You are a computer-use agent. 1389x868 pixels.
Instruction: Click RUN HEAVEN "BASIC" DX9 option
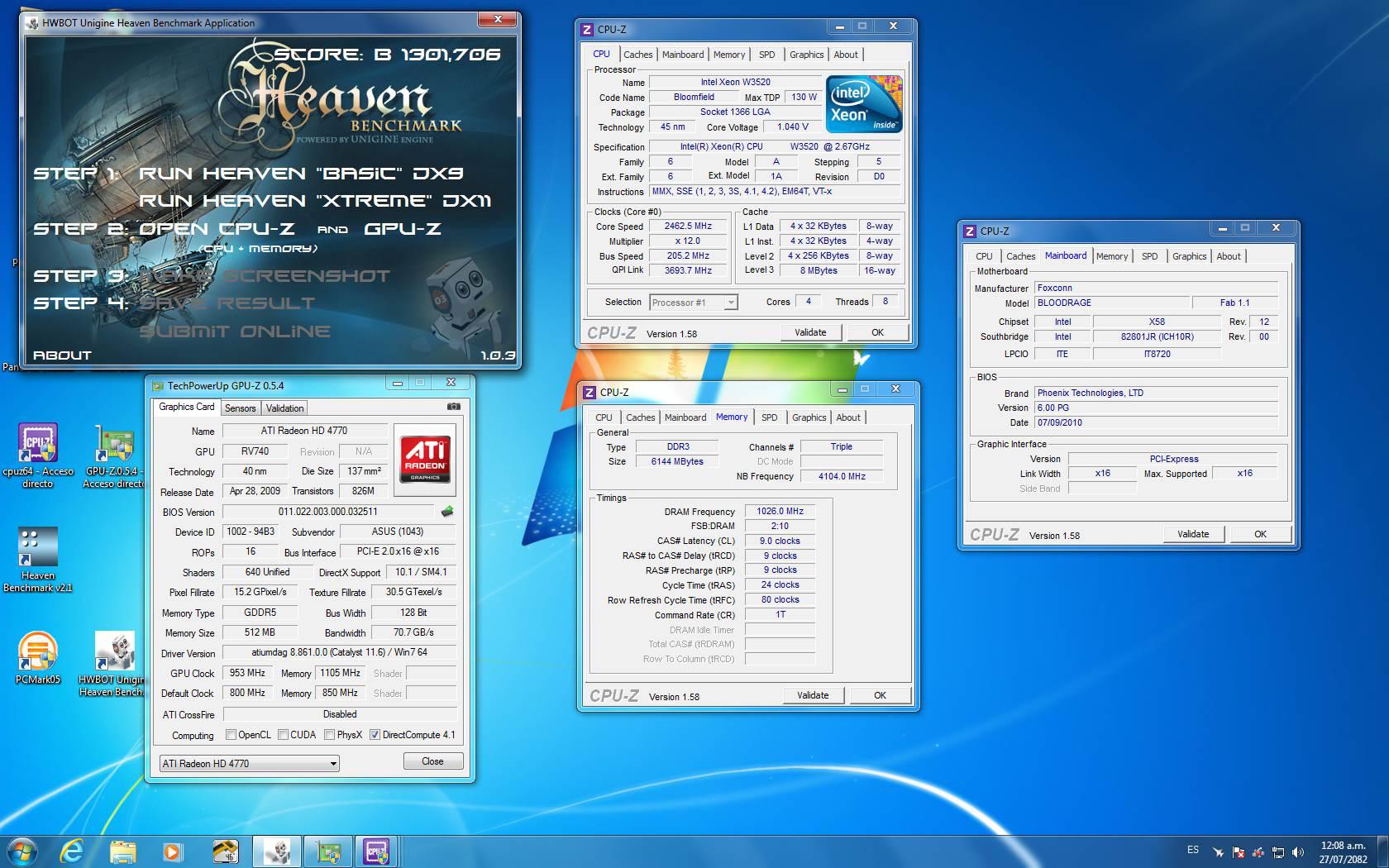coord(301,174)
